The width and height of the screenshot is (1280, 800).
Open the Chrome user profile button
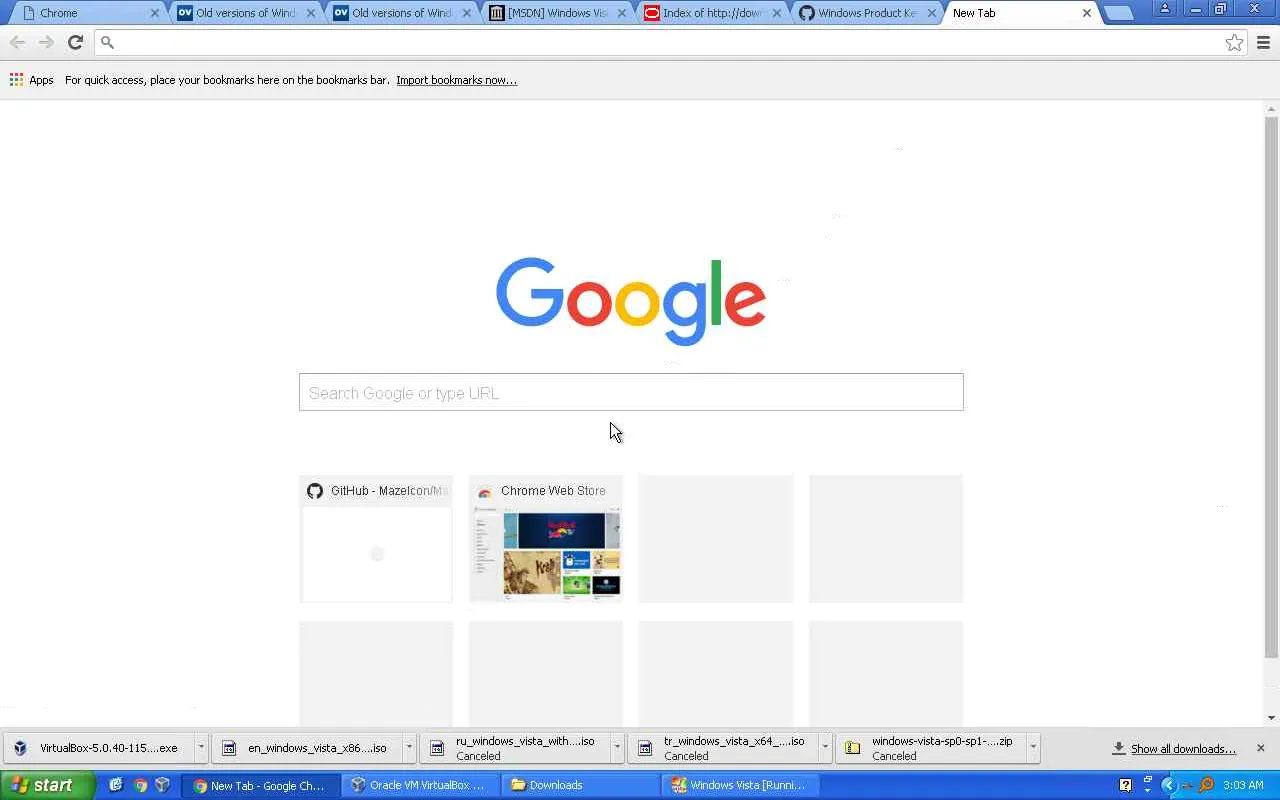click(x=1164, y=9)
